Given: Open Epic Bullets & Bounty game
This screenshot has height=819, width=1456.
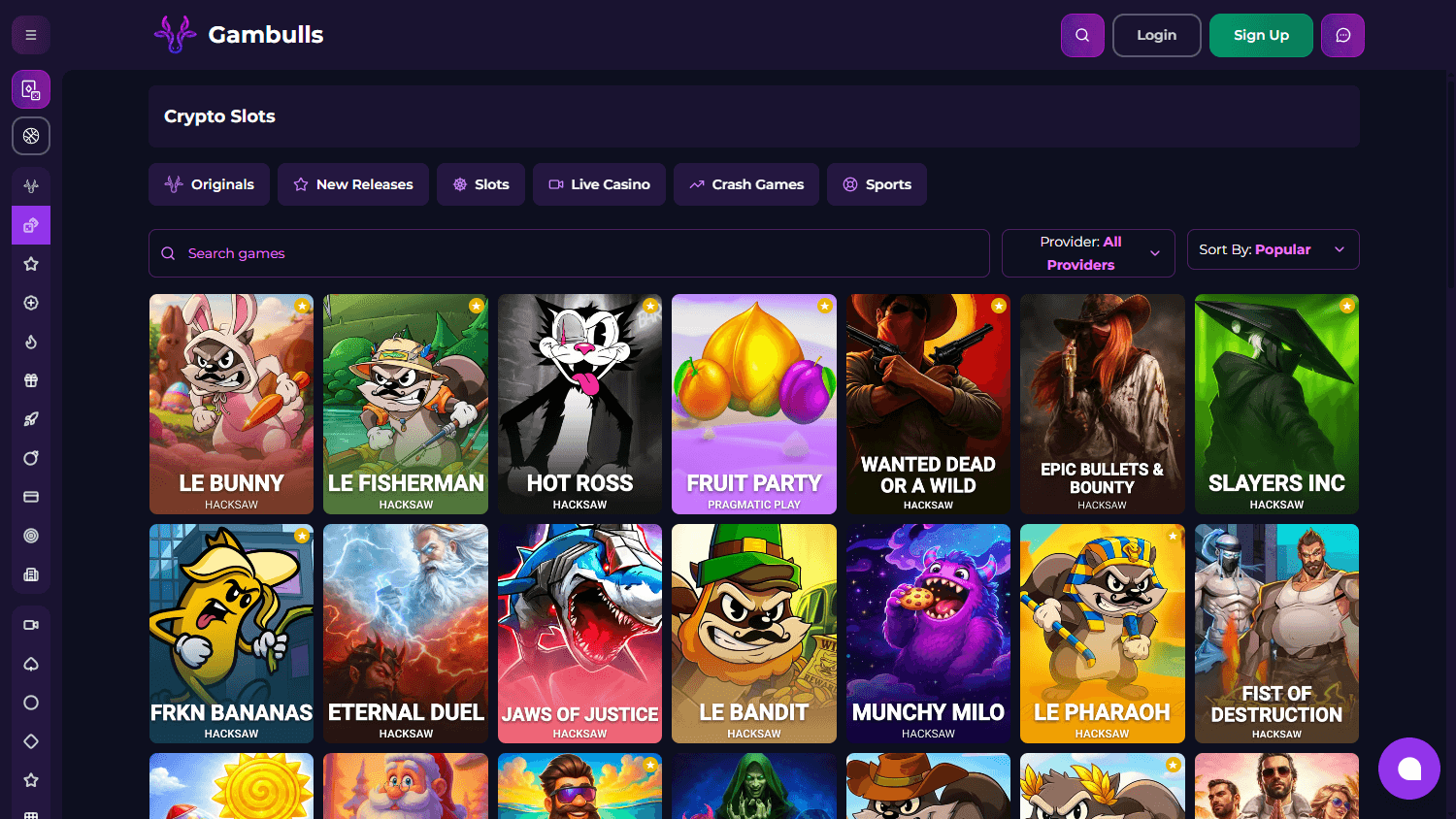Looking at the screenshot, I should point(1103,404).
